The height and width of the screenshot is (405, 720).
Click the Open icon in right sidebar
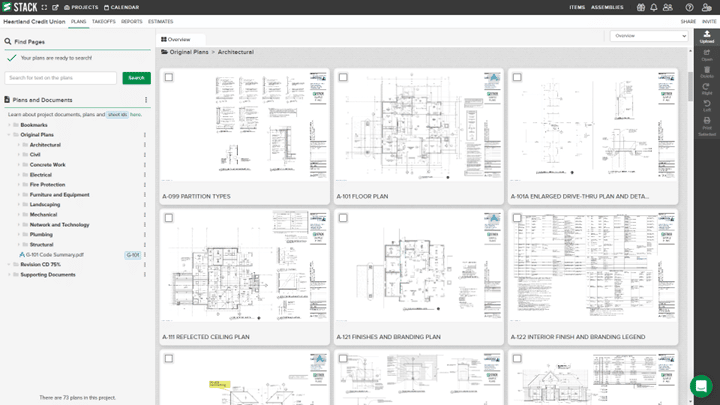[707, 55]
